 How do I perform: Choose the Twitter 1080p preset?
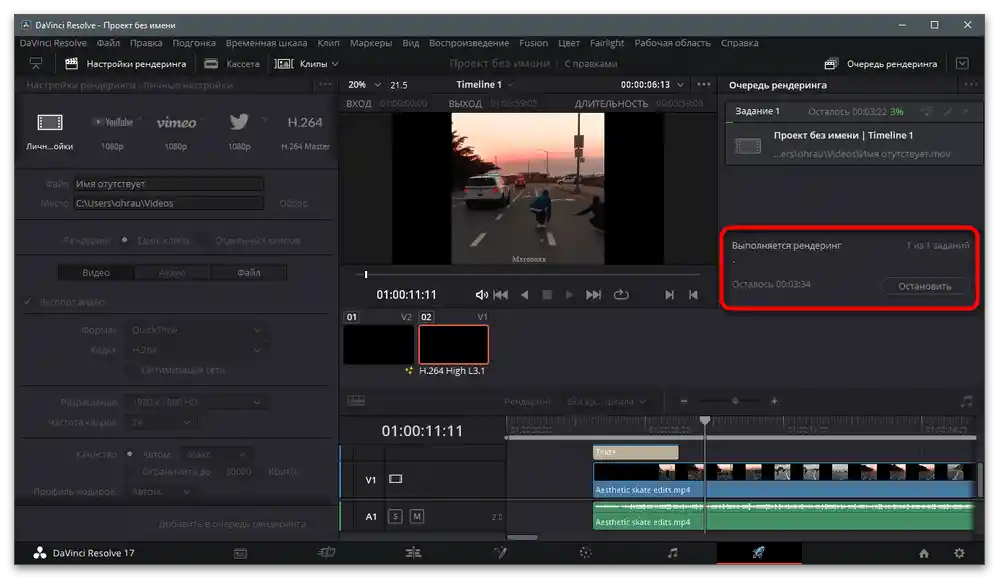[239, 122]
